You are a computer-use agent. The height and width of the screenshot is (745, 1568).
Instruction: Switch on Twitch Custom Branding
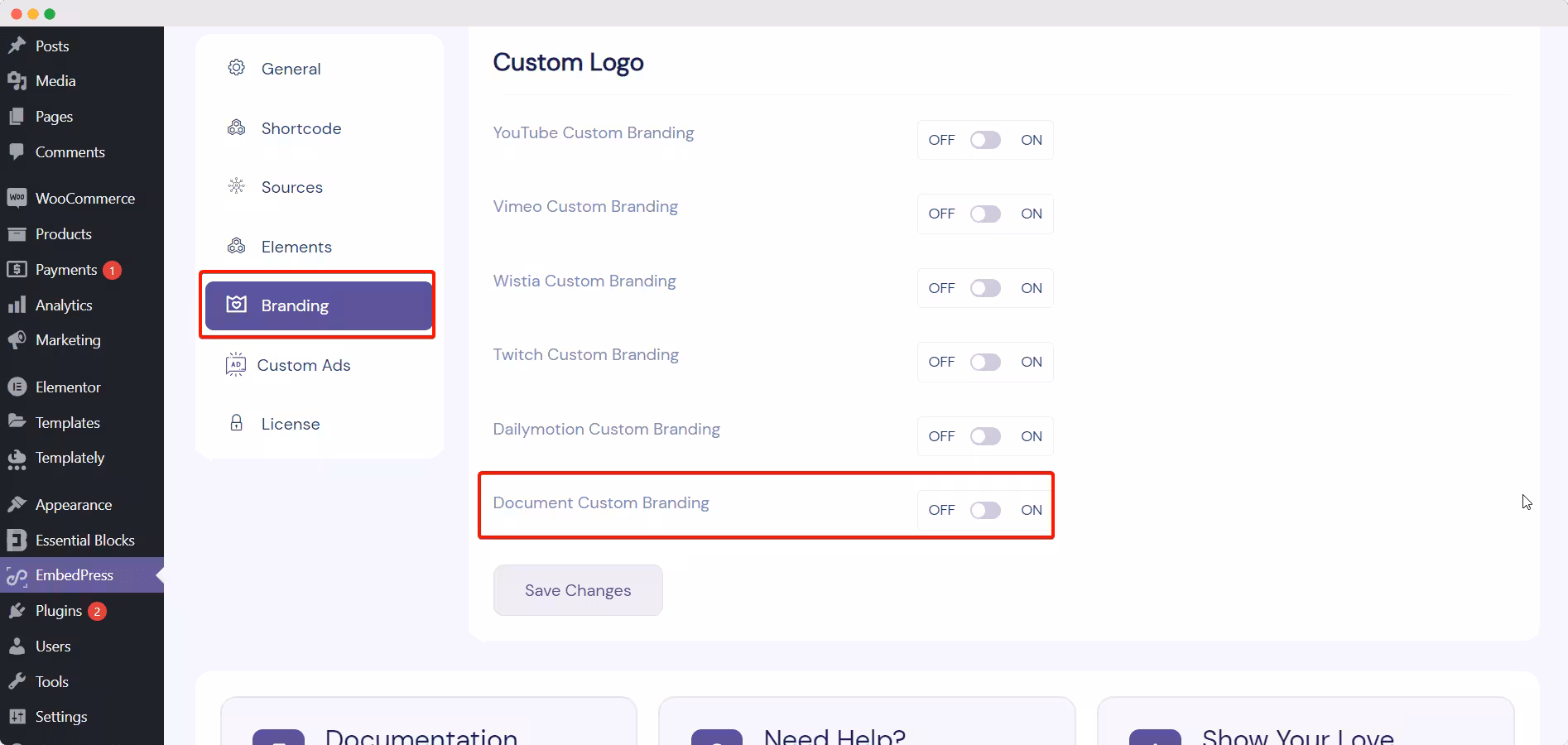[985, 362]
